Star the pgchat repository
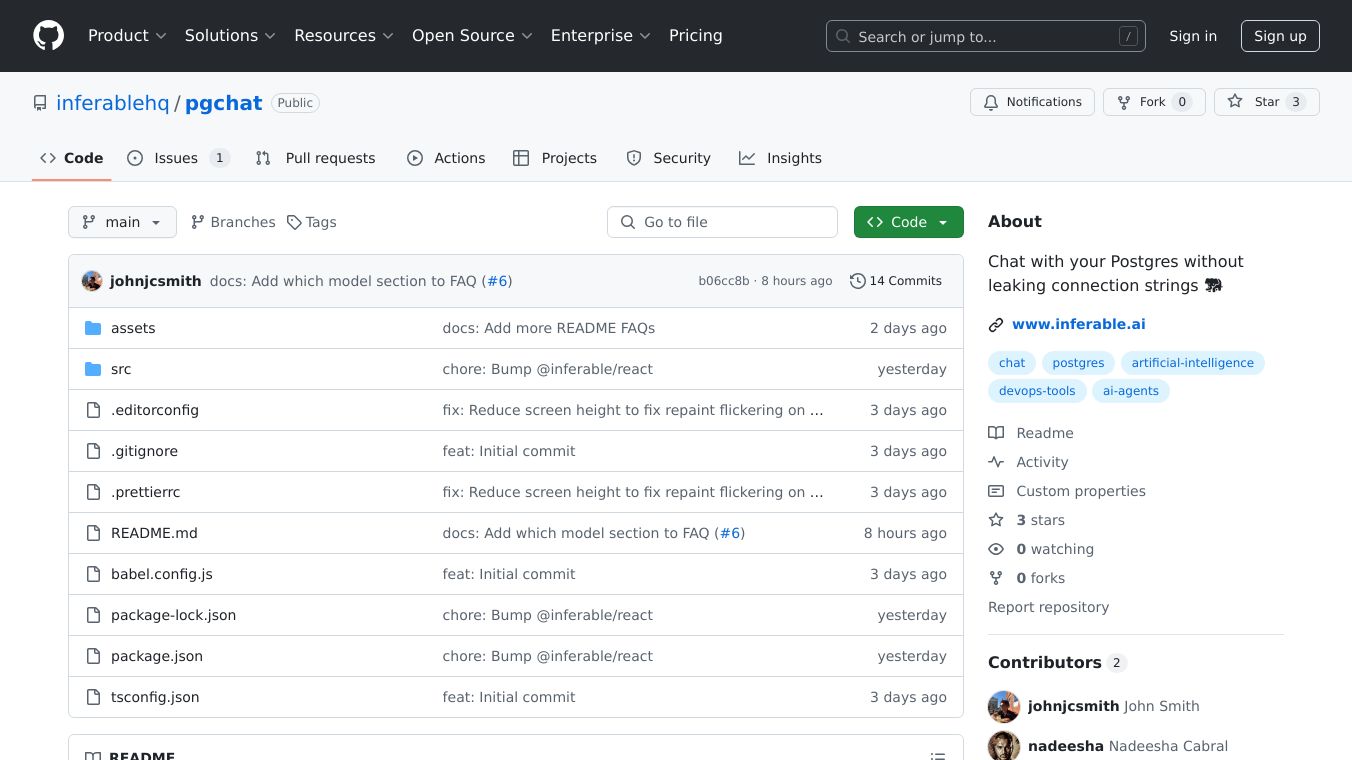 (1266, 102)
